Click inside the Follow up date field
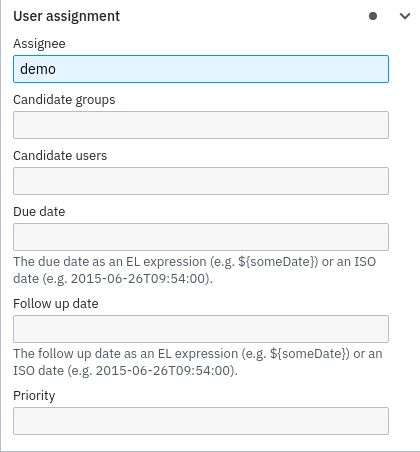Screen dimensions: 420x452 (x=201, y=329)
